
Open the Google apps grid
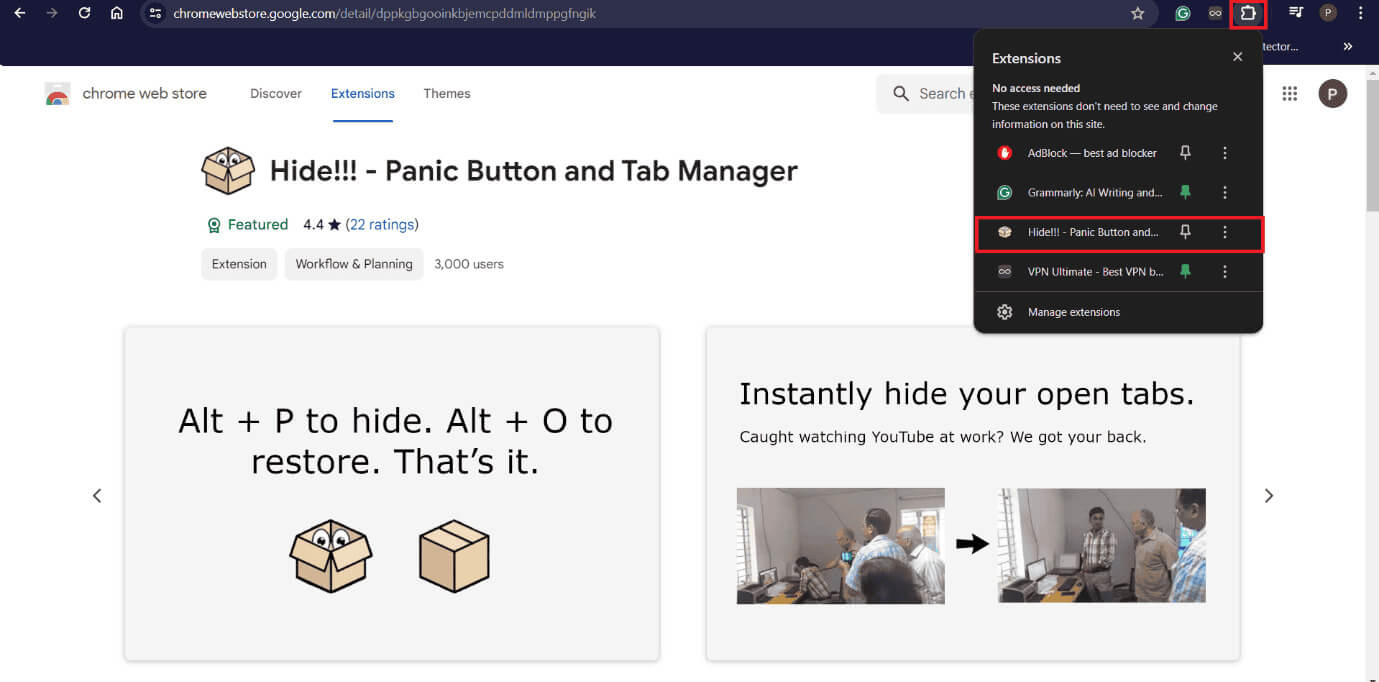(1290, 94)
